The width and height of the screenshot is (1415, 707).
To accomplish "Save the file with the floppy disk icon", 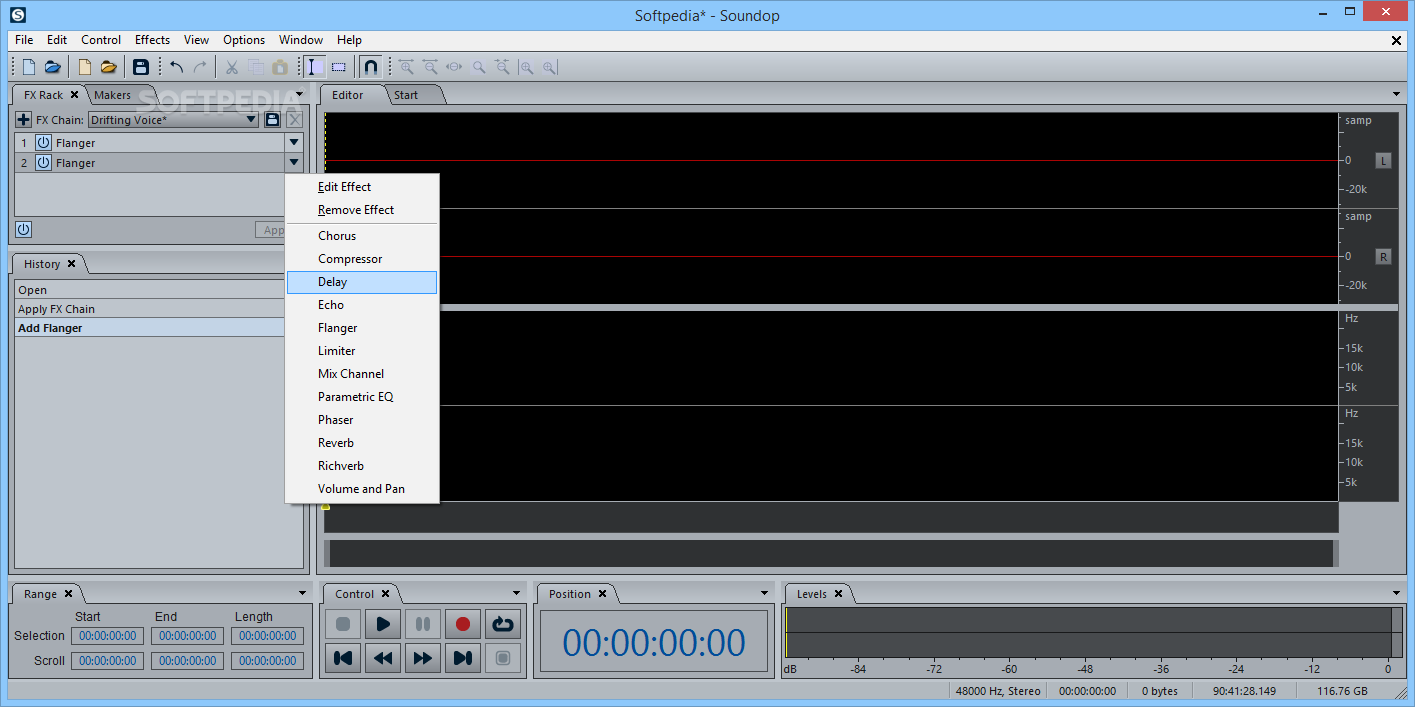I will tap(141, 67).
